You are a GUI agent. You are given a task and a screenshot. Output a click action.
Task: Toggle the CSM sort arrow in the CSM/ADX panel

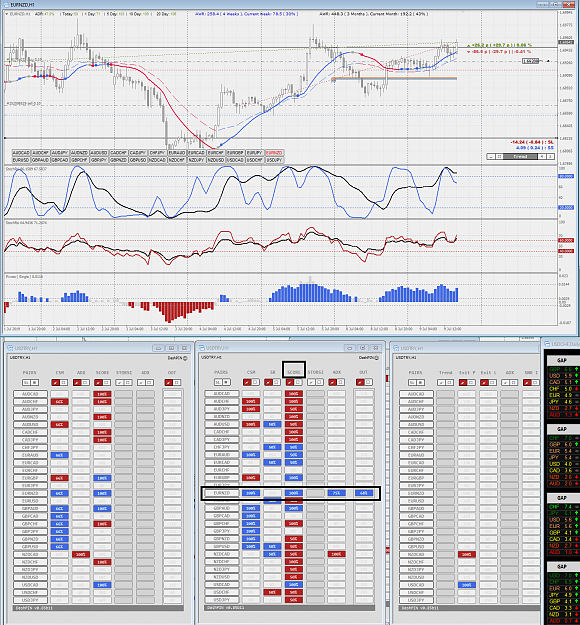coord(55,383)
